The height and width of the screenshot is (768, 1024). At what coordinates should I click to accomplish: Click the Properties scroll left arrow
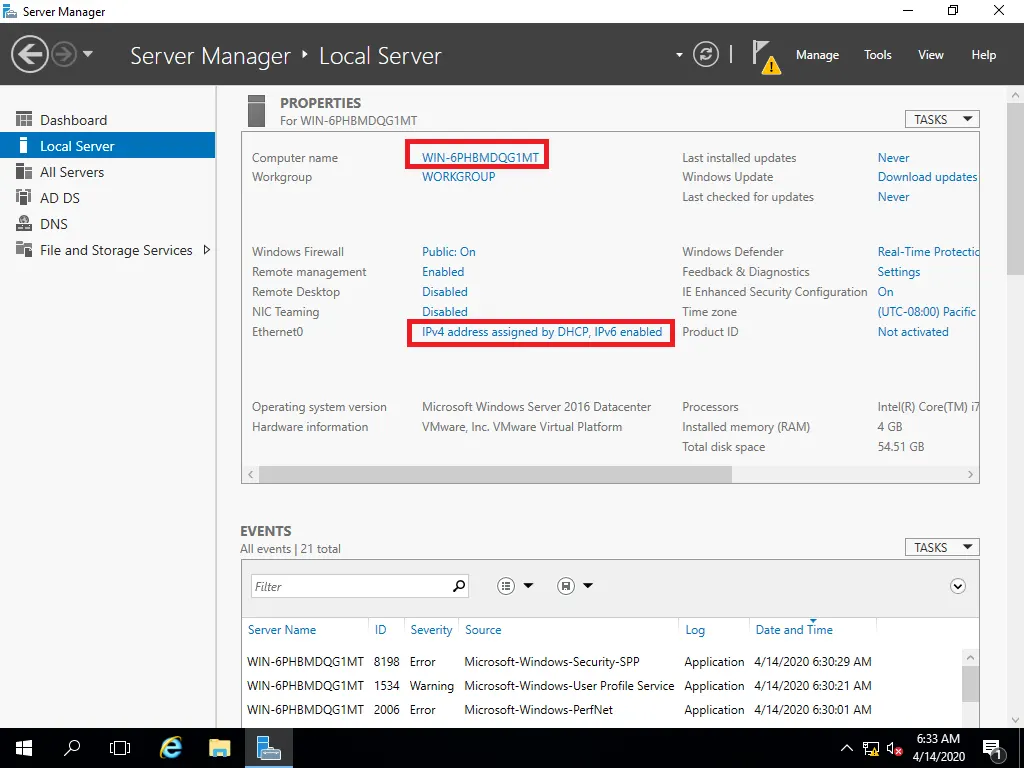click(x=251, y=475)
